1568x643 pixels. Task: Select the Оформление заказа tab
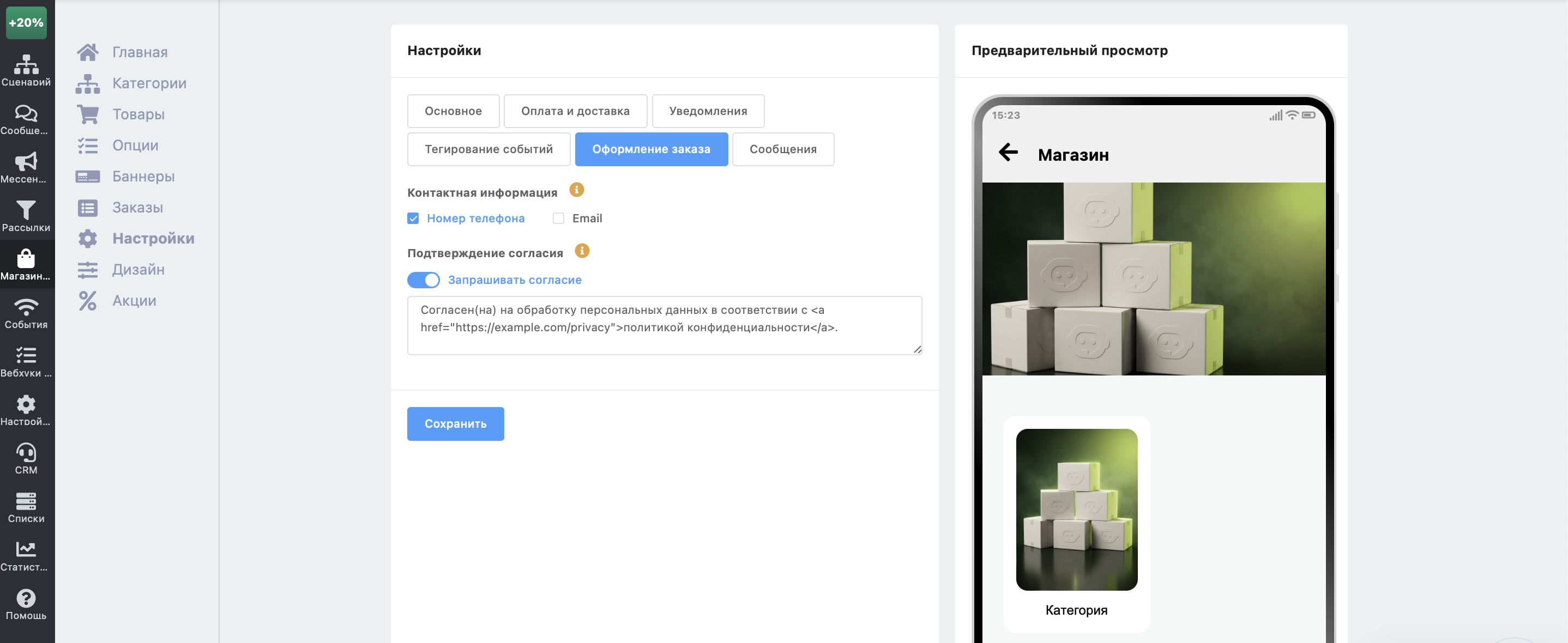(x=652, y=149)
